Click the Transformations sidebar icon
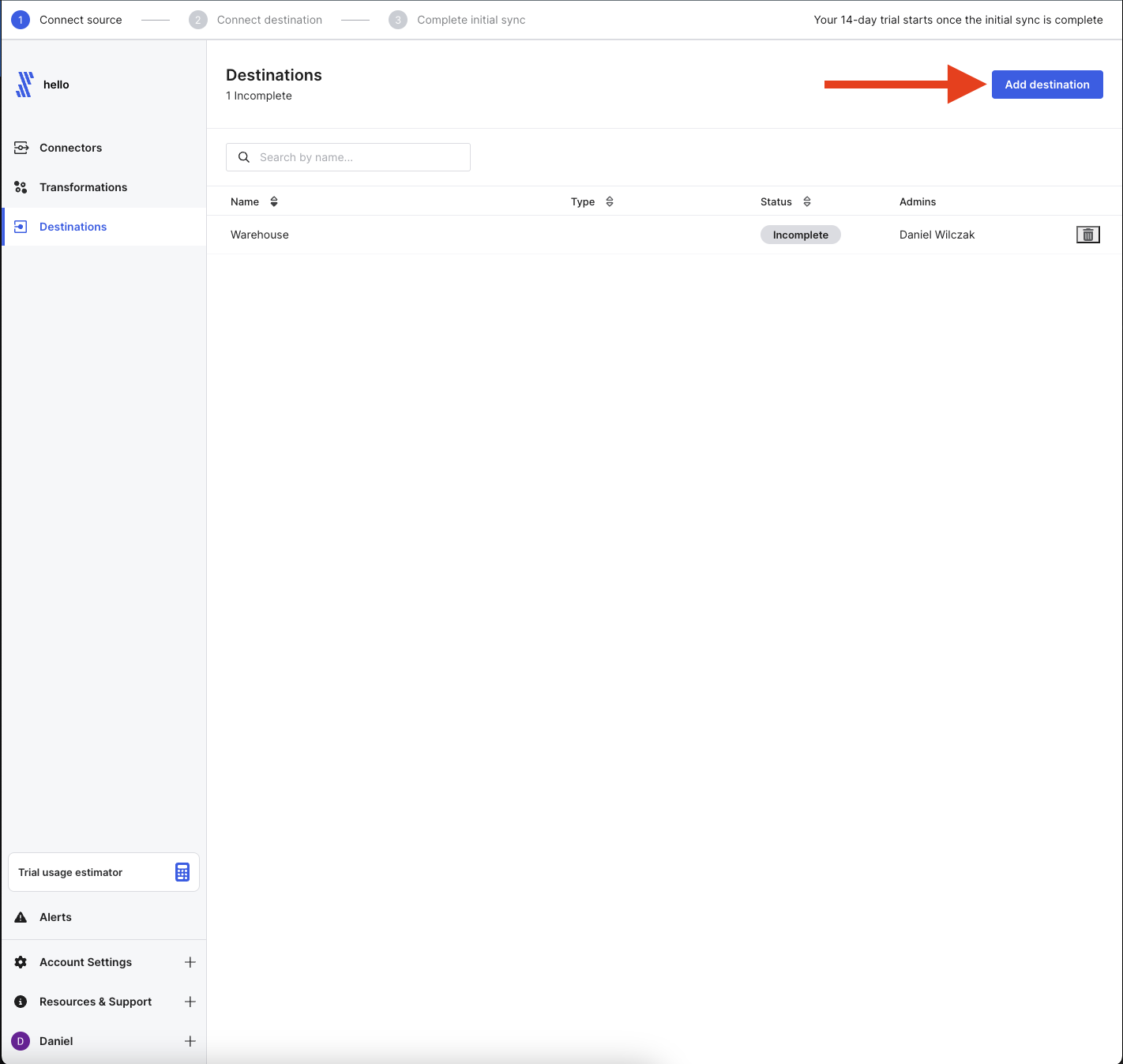1123x1064 pixels. (x=21, y=187)
